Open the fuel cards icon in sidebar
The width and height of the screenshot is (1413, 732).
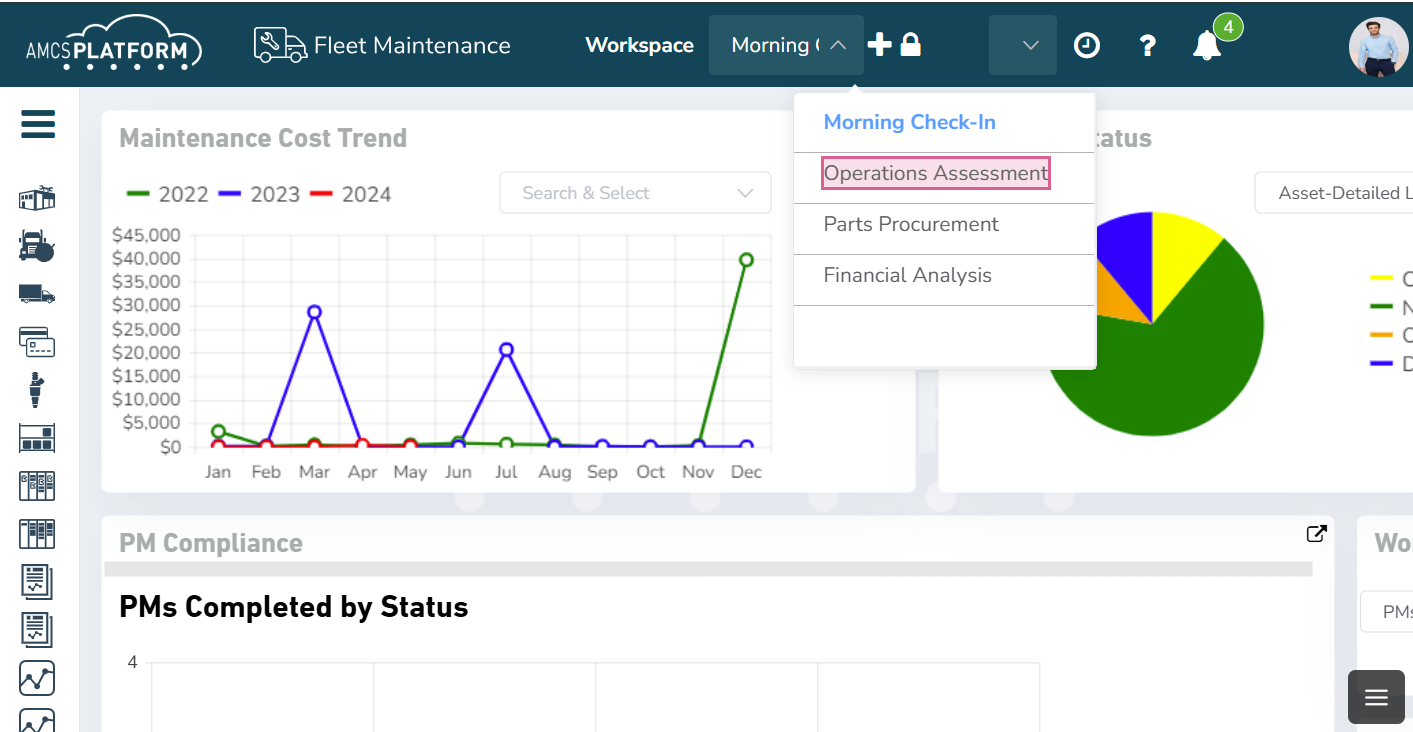point(37,342)
